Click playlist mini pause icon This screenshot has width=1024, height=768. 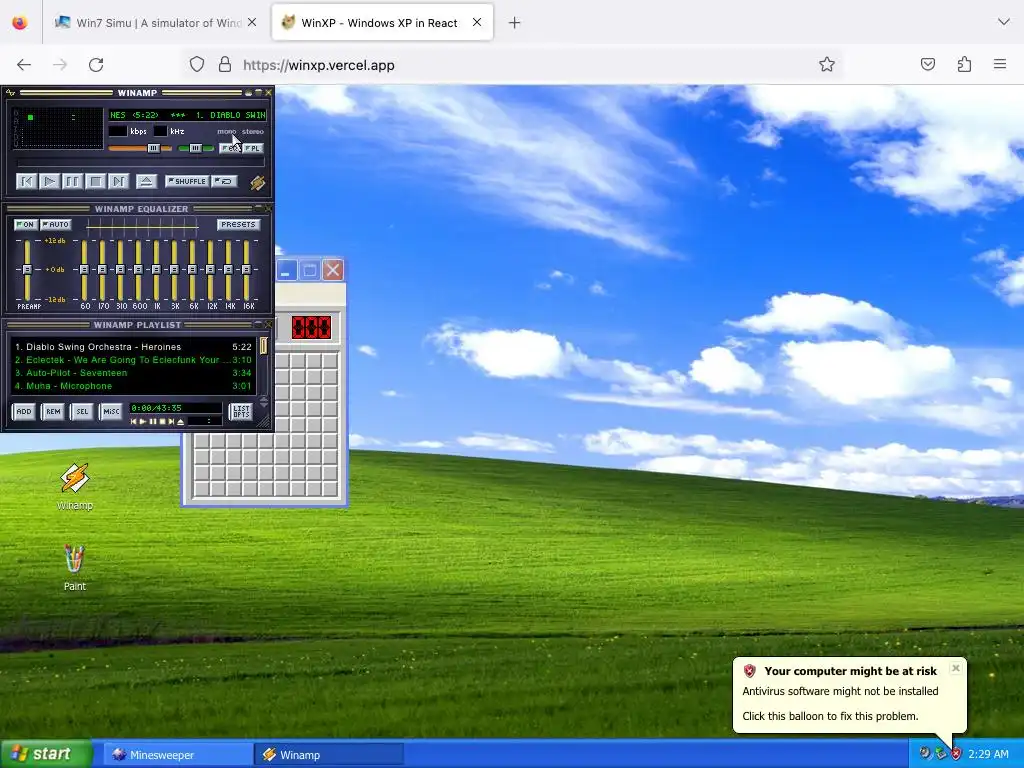[153, 422]
